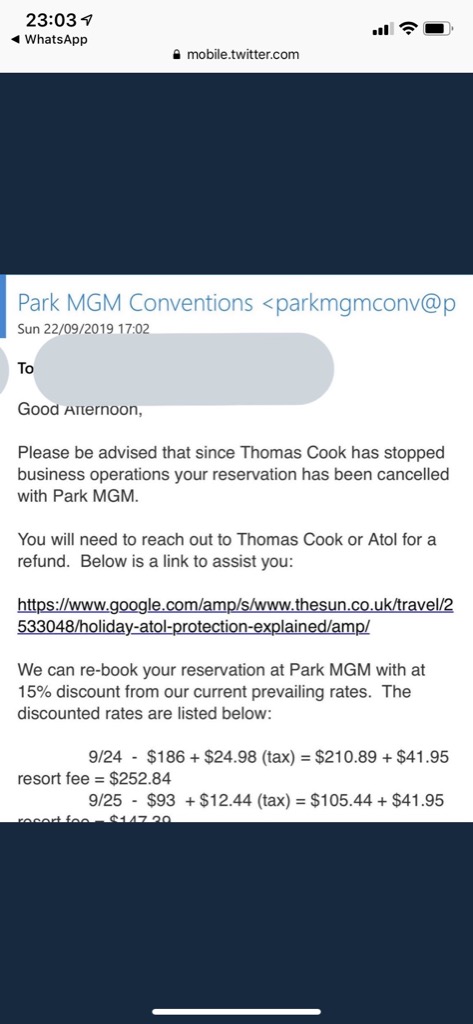The width and height of the screenshot is (473, 1024).
Task: Tap the 23:03 clock in status bar
Action: pos(52,20)
